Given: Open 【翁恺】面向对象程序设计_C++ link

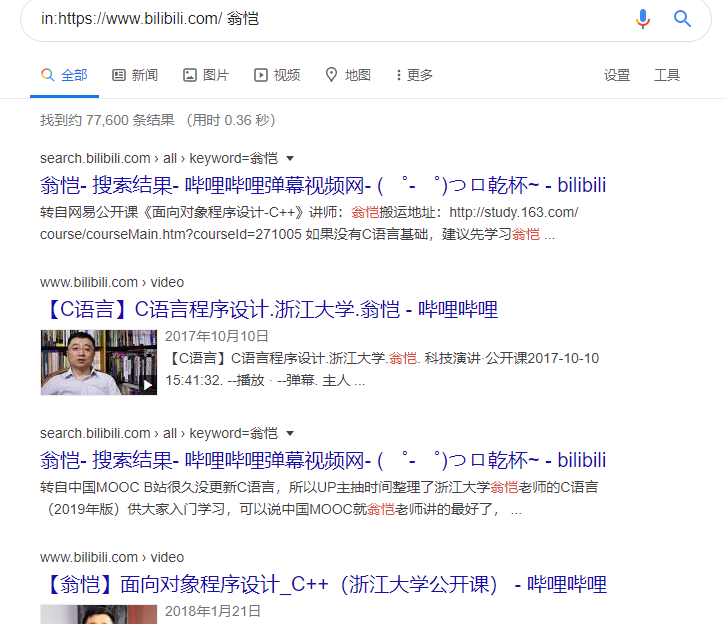Looking at the screenshot, I should 324,584.
